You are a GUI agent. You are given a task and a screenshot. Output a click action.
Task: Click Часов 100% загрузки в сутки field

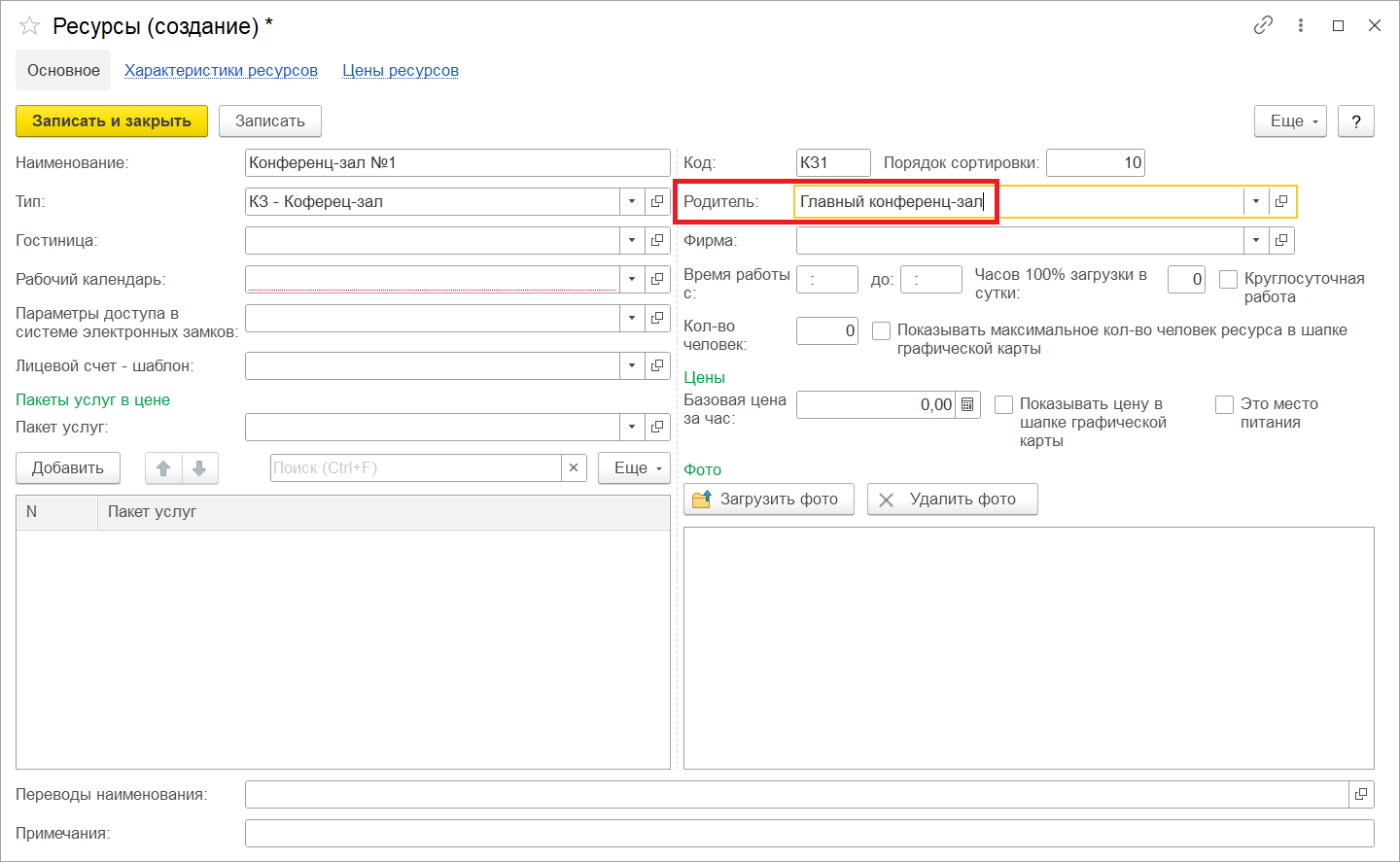point(1186,279)
